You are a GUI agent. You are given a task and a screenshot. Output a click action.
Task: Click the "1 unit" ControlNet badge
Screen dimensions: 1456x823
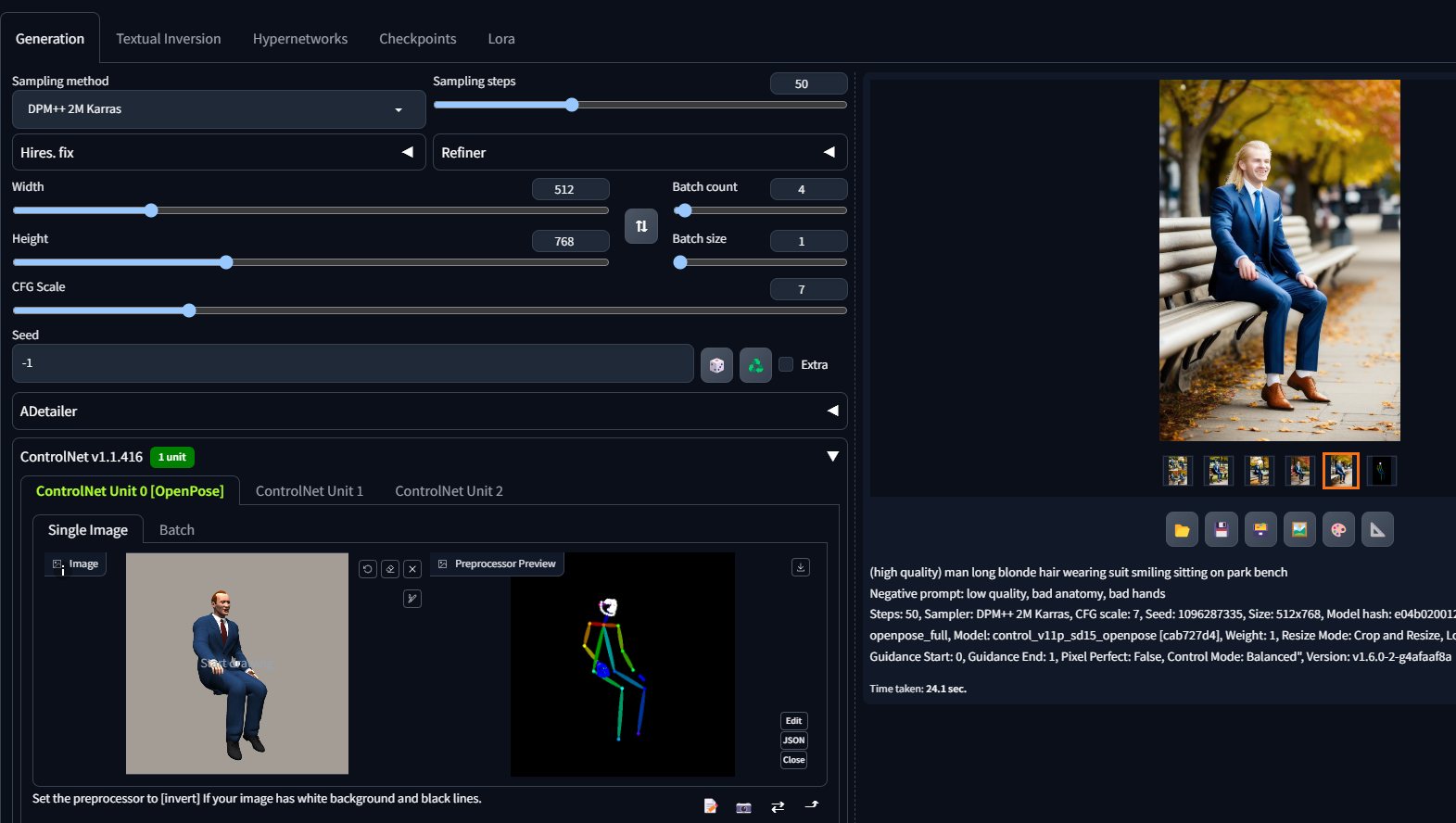[x=172, y=457]
